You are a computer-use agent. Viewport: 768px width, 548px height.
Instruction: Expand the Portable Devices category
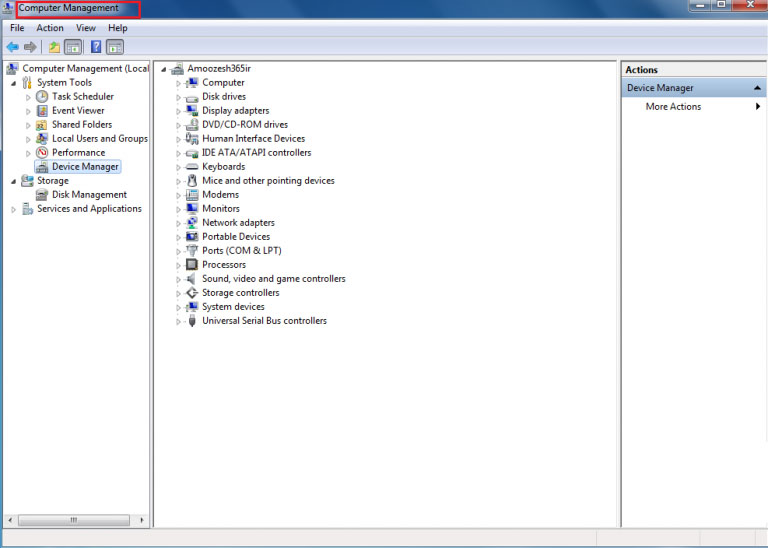click(178, 238)
